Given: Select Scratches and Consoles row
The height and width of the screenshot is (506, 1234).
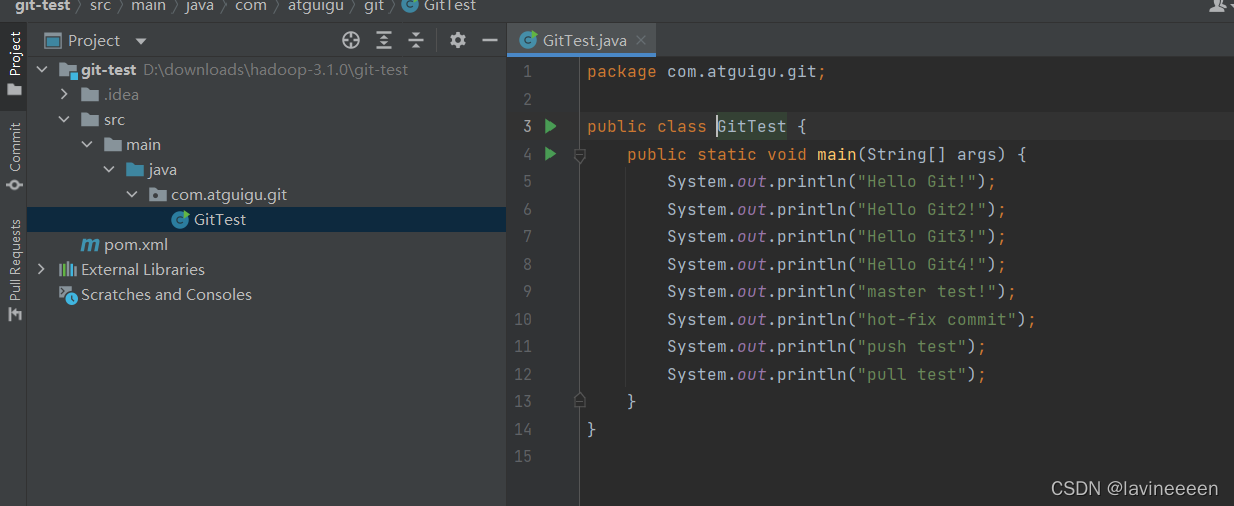Looking at the screenshot, I should [x=266, y=295].
